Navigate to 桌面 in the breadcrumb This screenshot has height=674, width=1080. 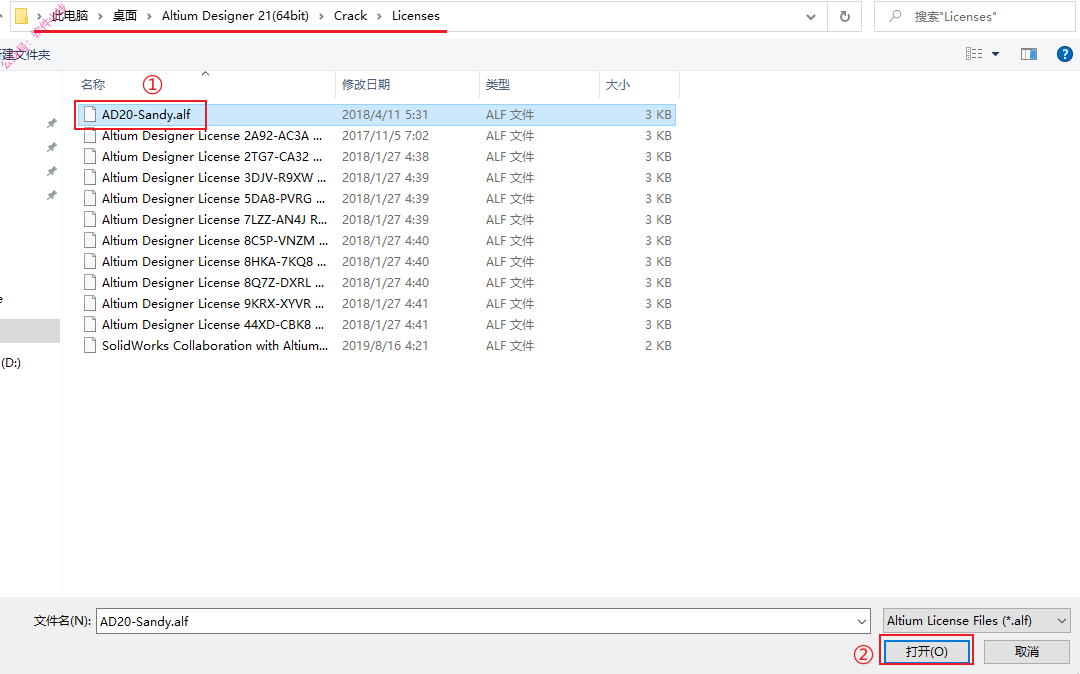pos(125,16)
